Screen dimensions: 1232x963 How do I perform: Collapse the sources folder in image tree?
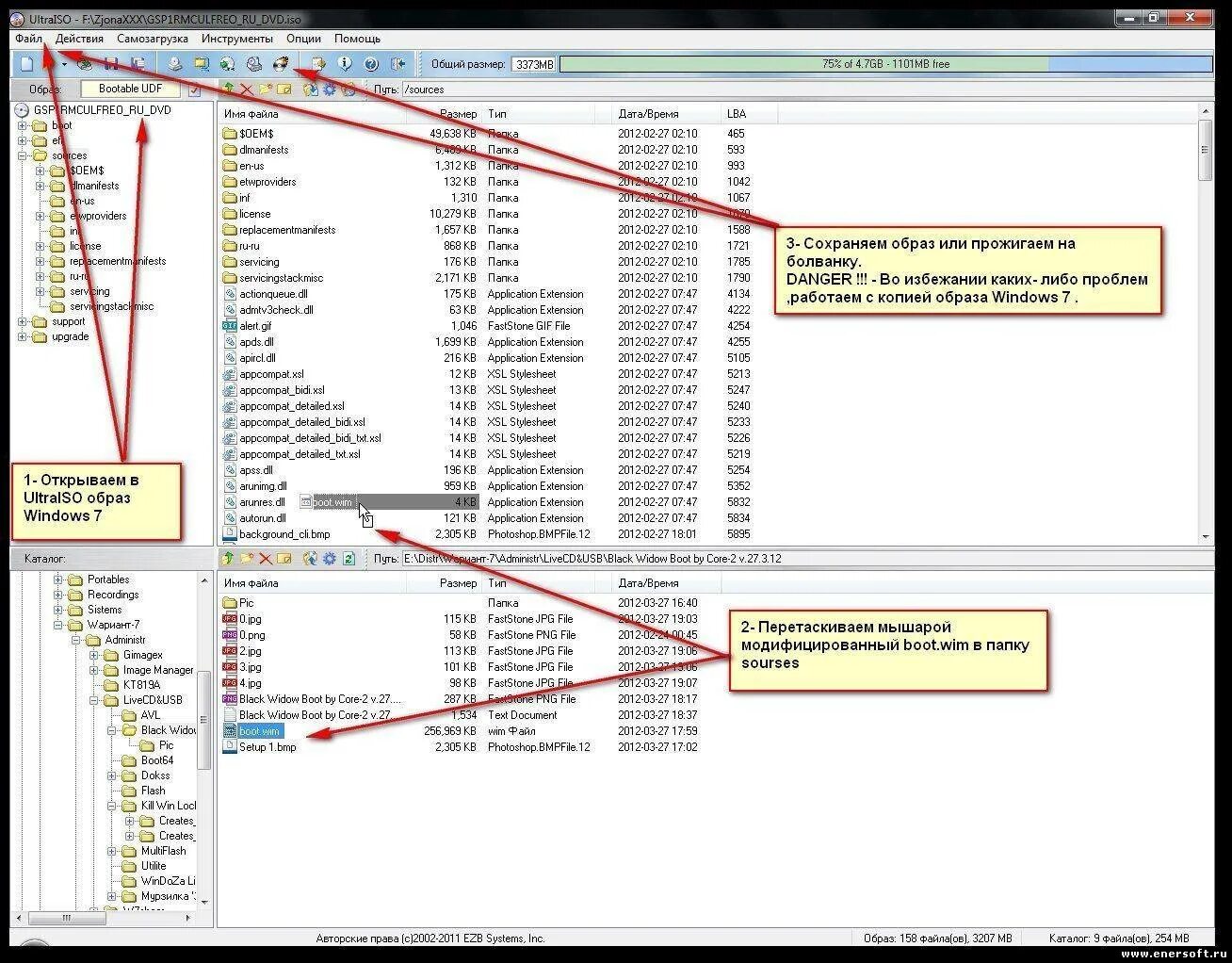(23, 155)
